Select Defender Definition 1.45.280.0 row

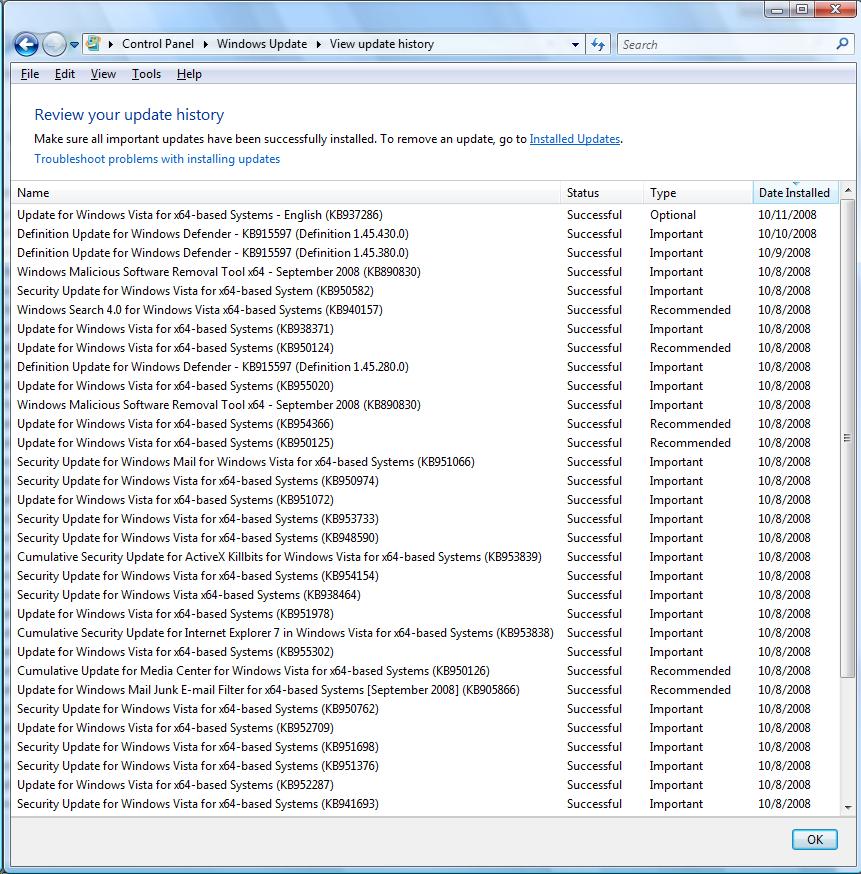(x=425, y=367)
